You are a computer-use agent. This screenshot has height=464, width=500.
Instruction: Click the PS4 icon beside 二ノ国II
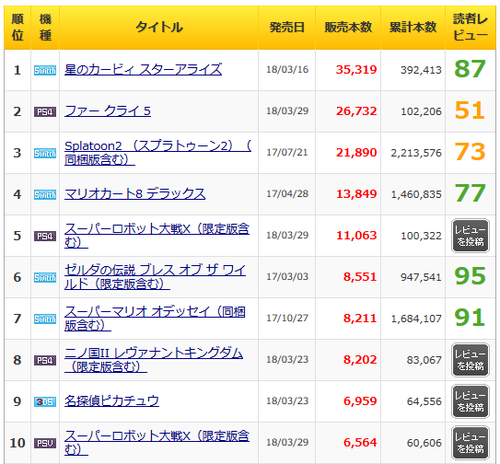click(x=45, y=360)
